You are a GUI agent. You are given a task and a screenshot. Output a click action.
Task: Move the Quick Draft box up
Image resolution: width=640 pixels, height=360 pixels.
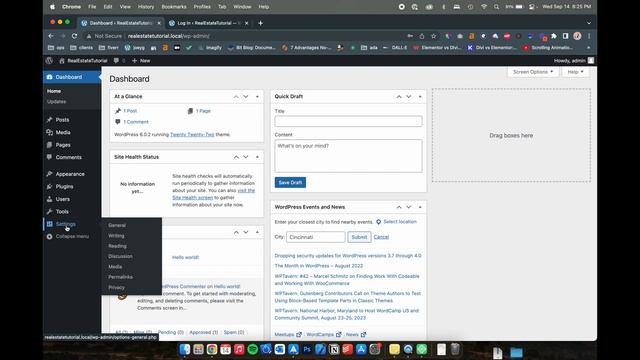[x=399, y=97]
